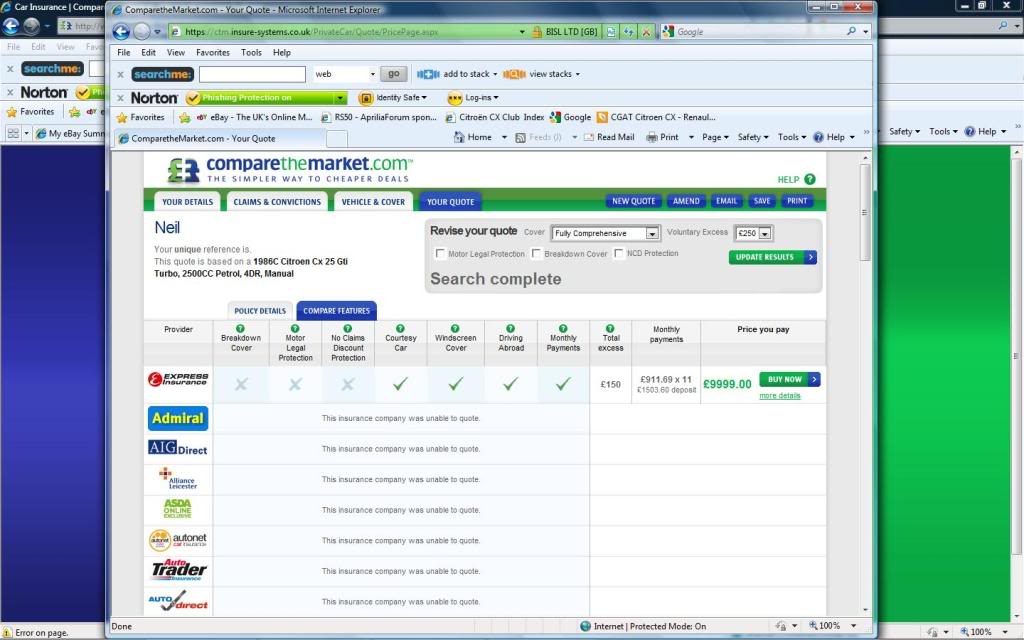Open the searchme web scope dropdown

pyautogui.click(x=345, y=74)
